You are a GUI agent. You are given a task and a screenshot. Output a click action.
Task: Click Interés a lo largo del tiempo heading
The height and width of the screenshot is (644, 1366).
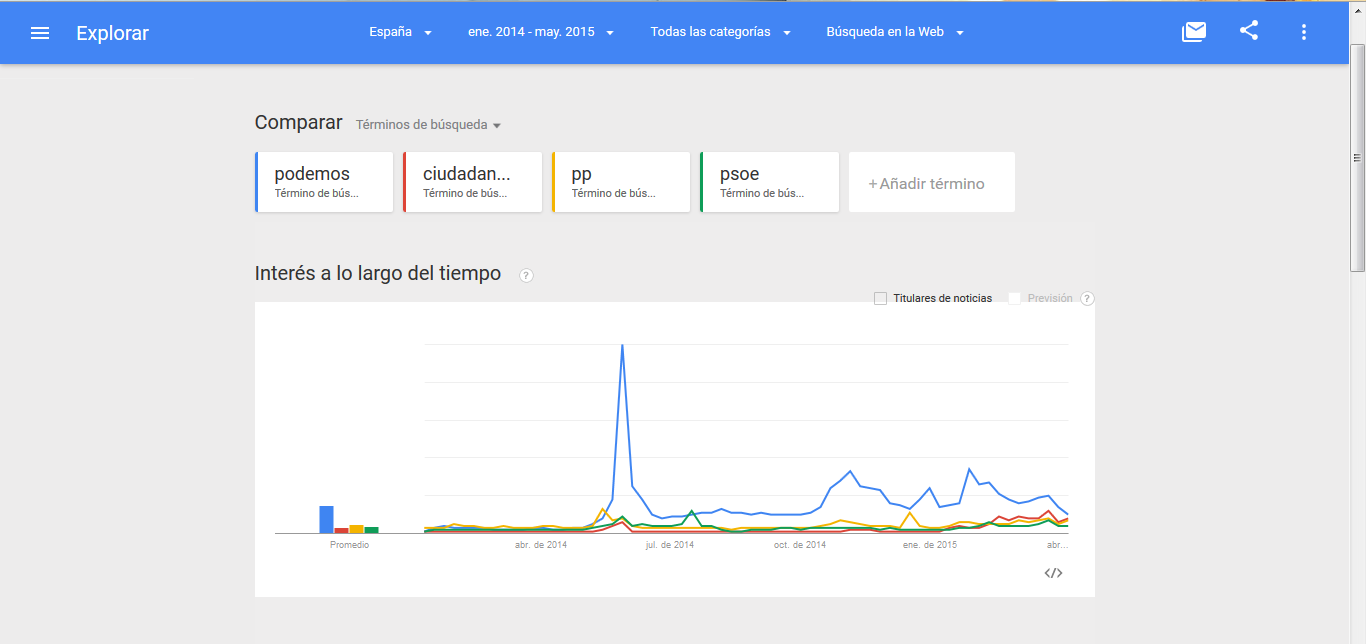tap(378, 273)
